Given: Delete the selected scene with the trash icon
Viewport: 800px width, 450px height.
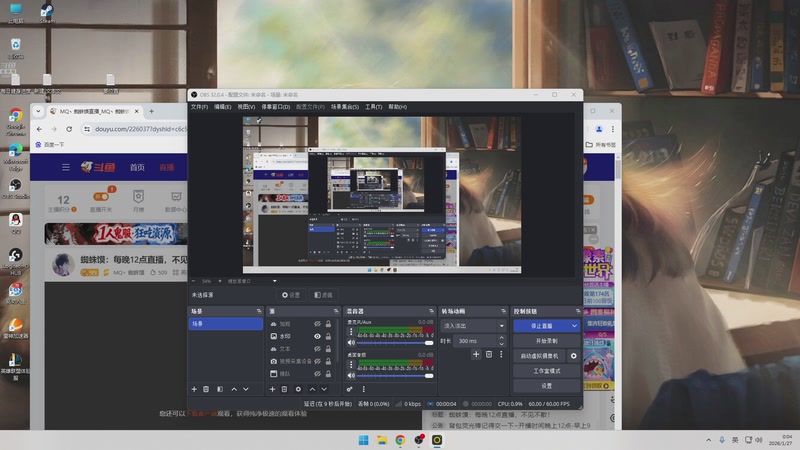Looking at the screenshot, I should point(206,389).
